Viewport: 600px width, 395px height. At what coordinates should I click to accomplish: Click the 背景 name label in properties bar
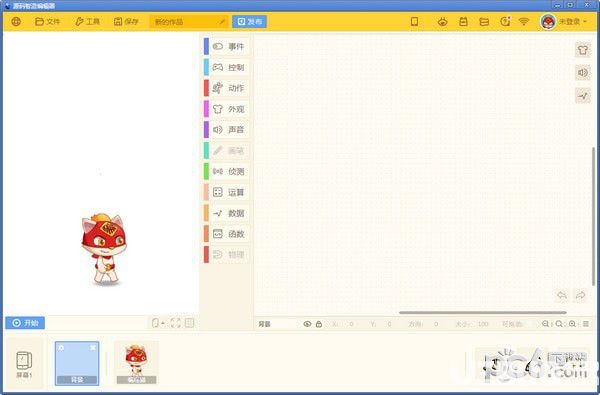[265, 324]
